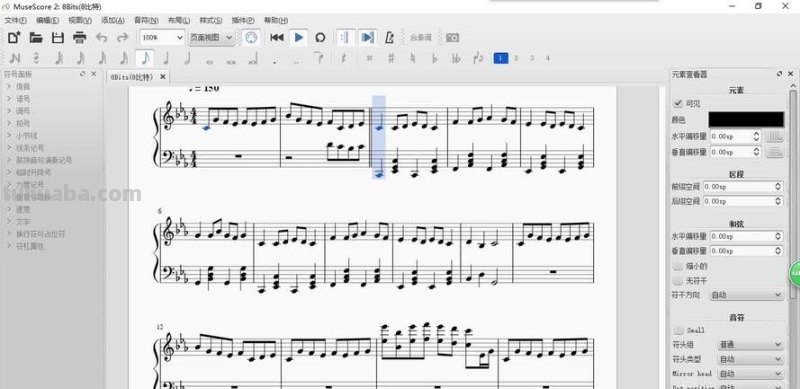Add a double augmentation dot
This screenshot has height=389, width=800.
click(x=296, y=62)
